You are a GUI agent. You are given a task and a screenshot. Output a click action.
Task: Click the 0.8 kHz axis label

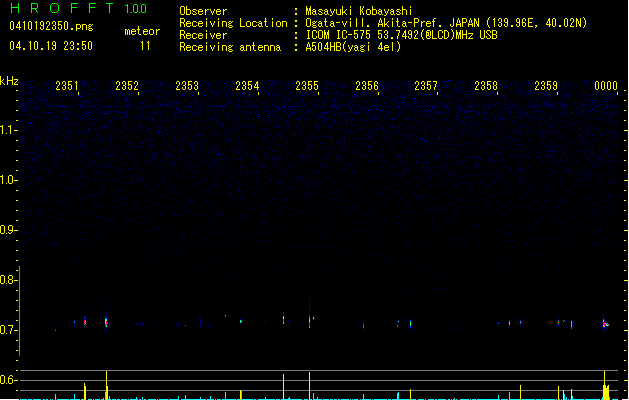click(8, 280)
